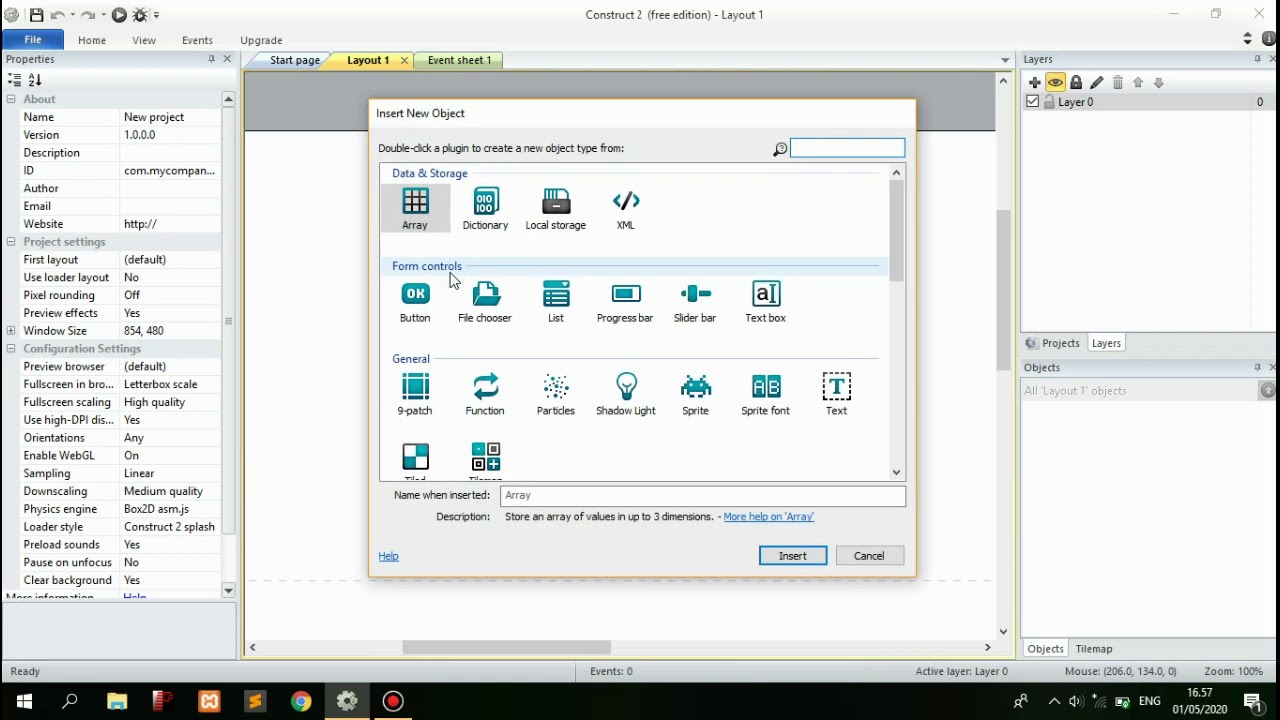The width and height of the screenshot is (1280, 720).
Task: Start debug mode with the bug icon
Action: pyautogui.click(x=140, y=15)
